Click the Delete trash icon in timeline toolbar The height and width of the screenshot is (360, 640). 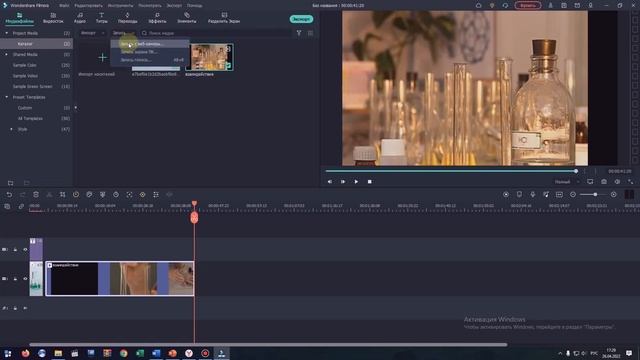pyautogui.click(x=36, y=195)
